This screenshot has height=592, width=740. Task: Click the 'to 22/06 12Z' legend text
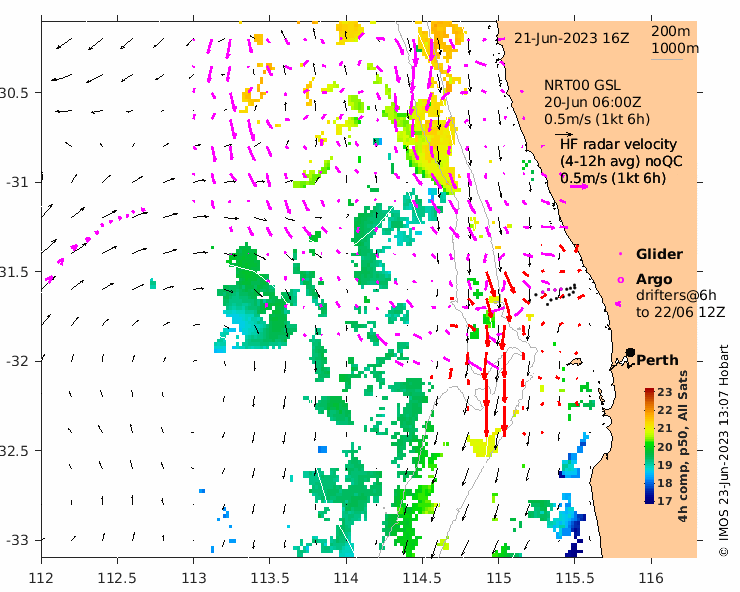point(681,313)
